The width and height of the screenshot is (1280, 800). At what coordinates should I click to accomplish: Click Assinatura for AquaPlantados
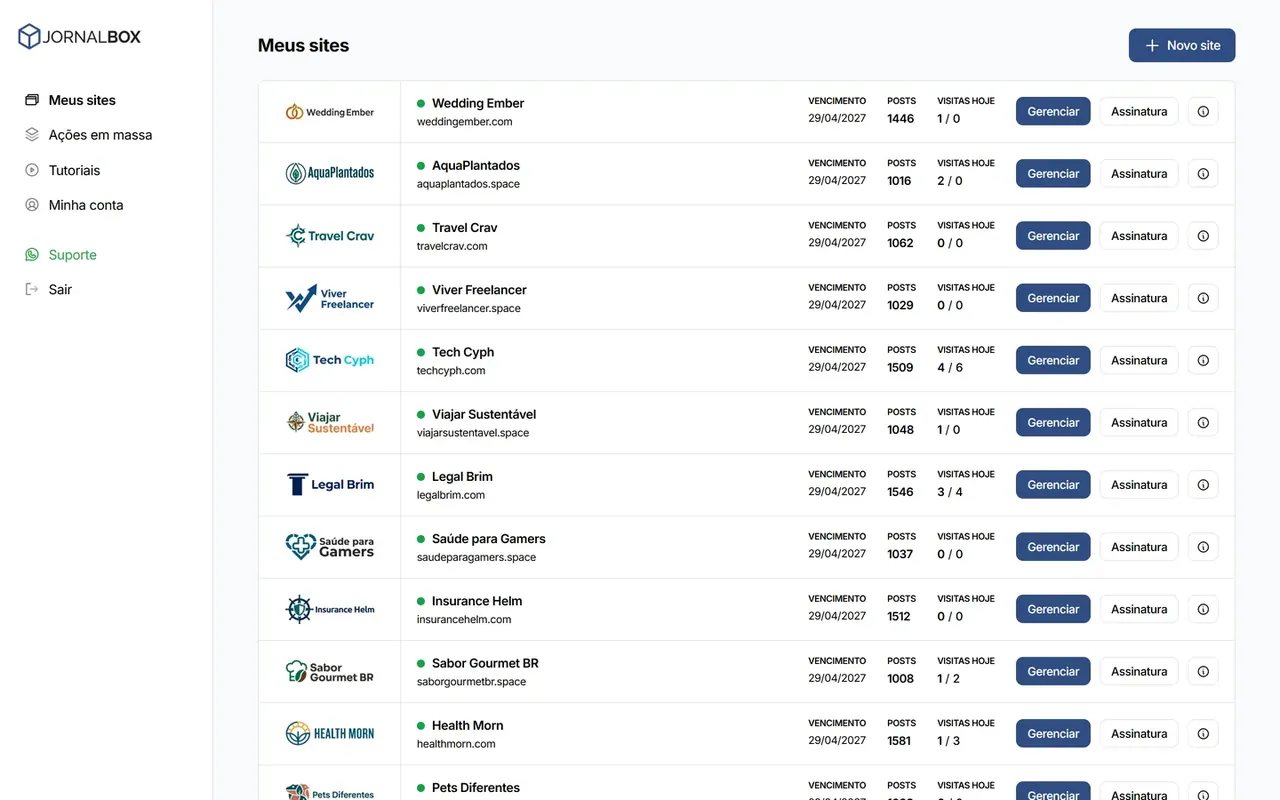tap(1139, 174)
